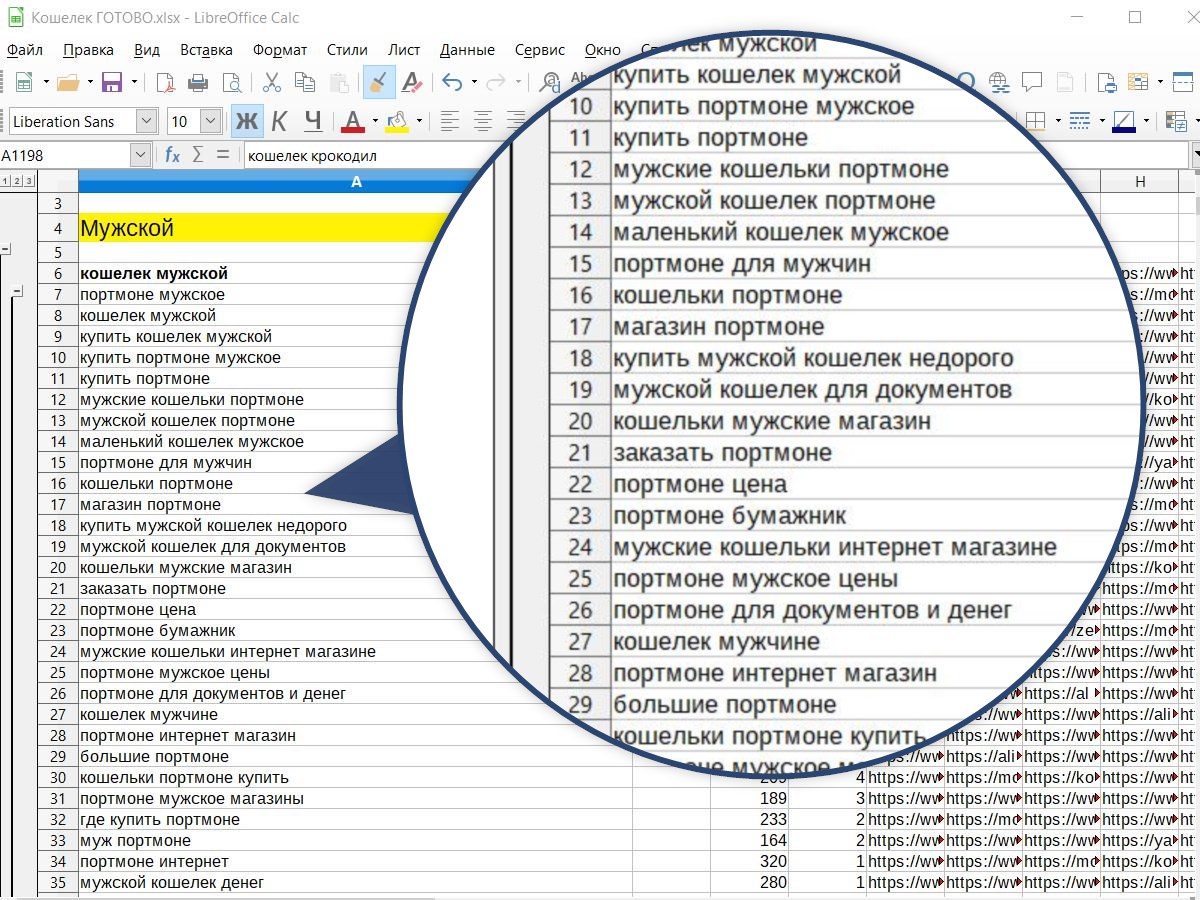Toggle Clone Formatting paintbrush
This screenshot has height=900, width=1200.
click(x=379, y=82)
